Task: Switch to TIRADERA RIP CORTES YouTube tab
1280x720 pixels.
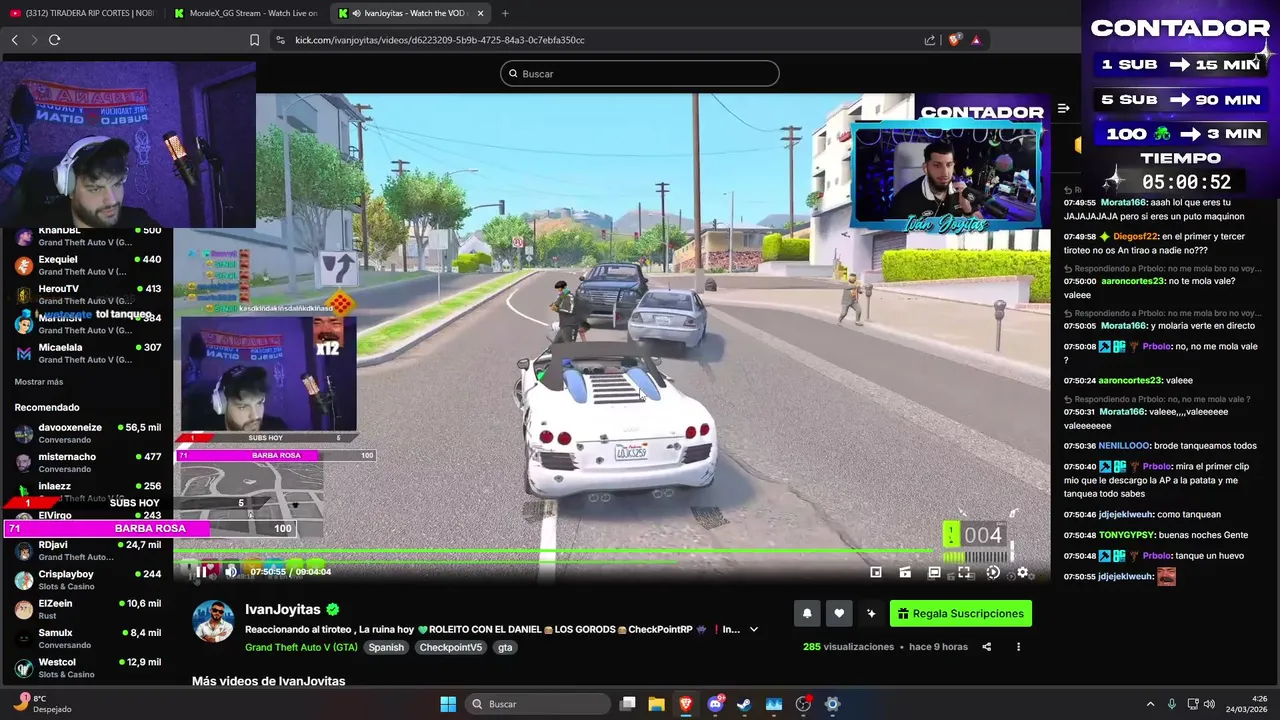Action: point(81,13)
